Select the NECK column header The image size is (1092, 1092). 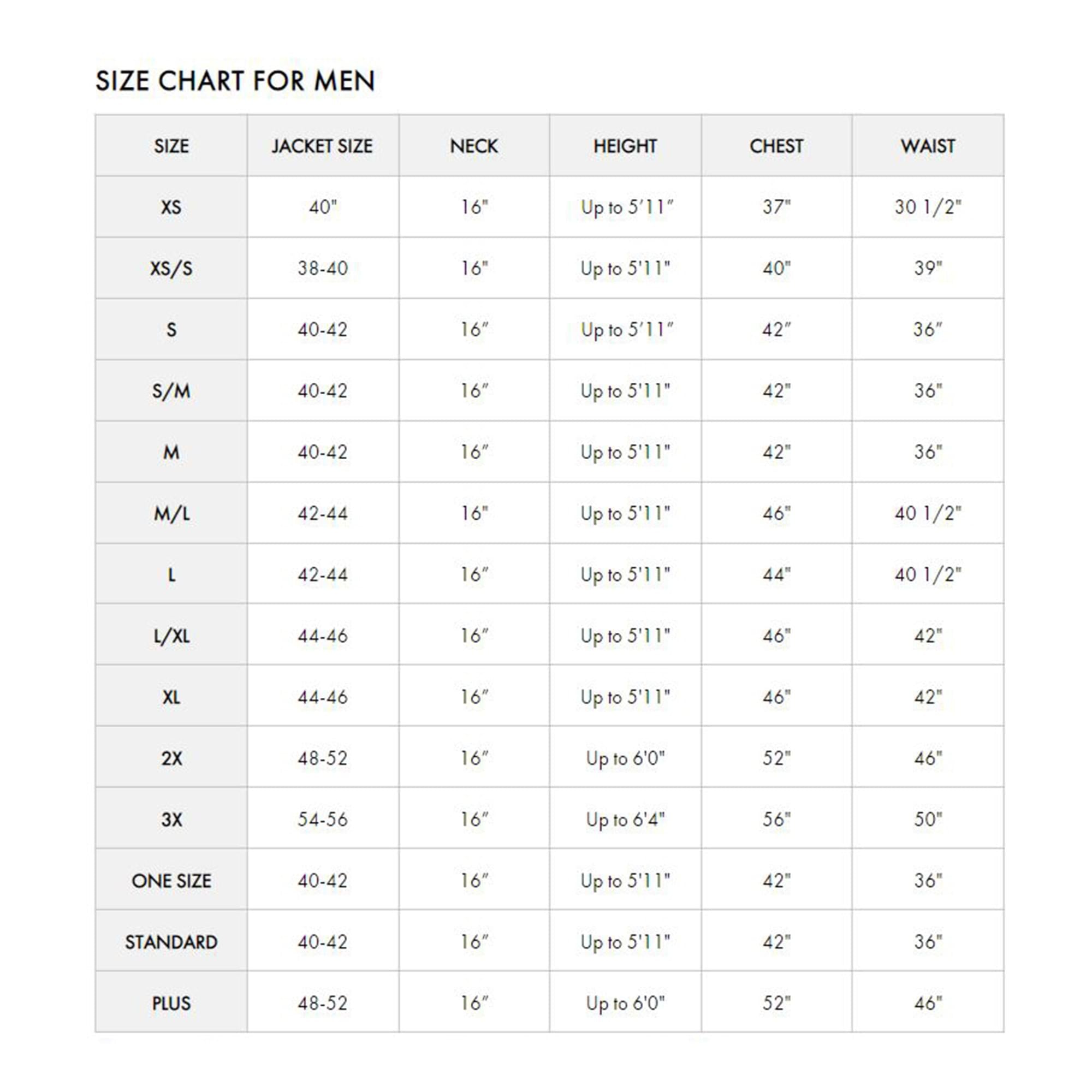tap(473, 146)
